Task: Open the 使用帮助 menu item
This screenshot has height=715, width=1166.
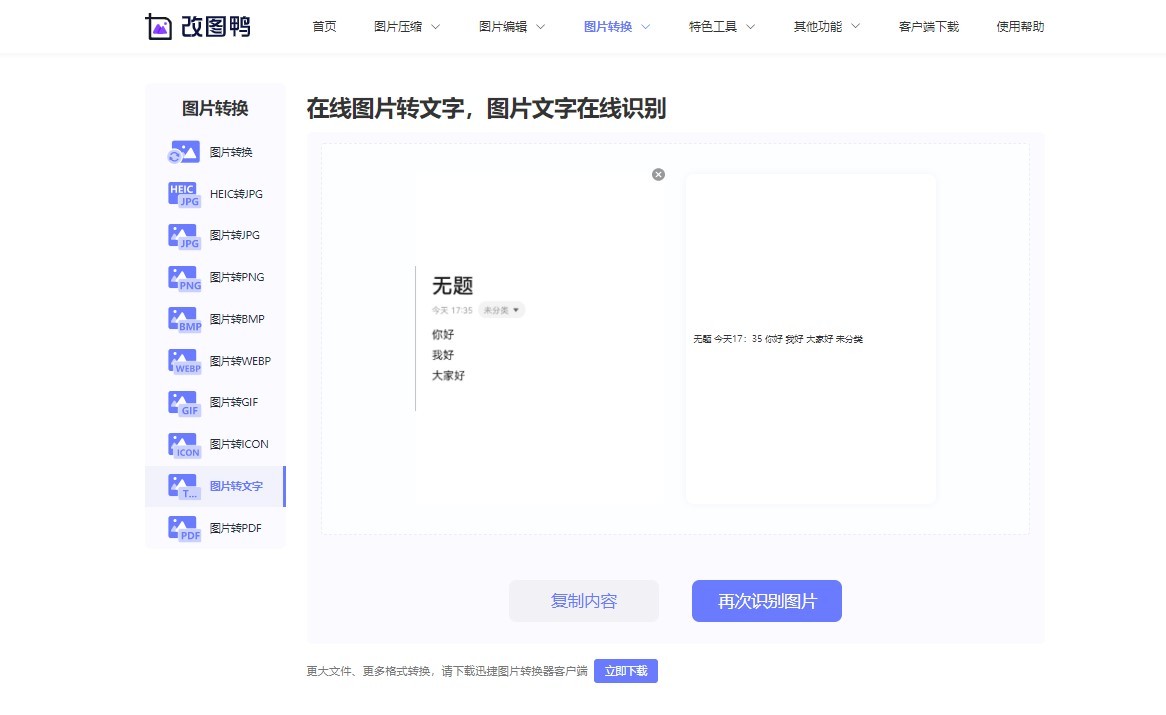Action: (1020, 27)
